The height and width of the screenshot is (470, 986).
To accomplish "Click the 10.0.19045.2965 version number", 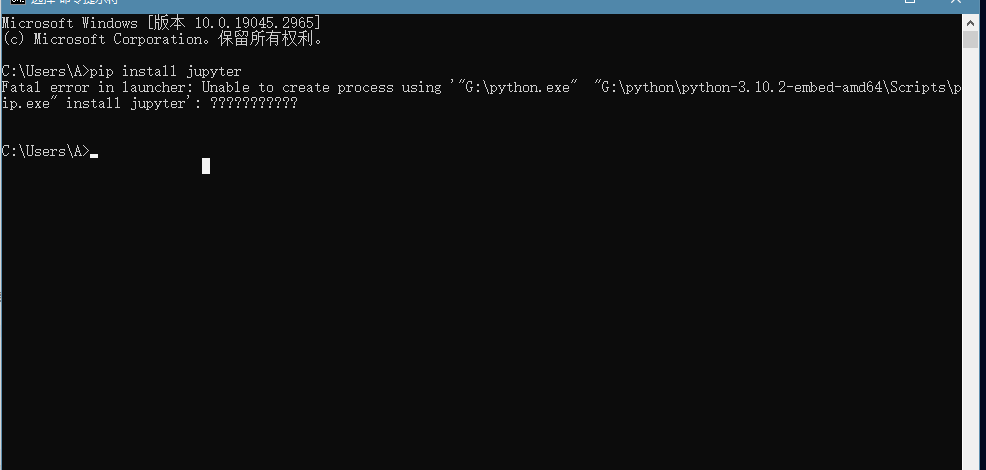I will [x=254, y=23].
